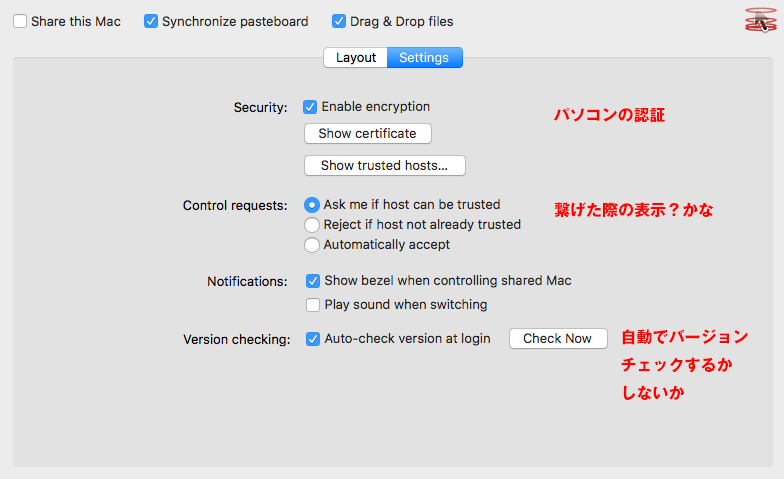Uncheck Synchronize pasteboard
The width and height of the screenshot is (784, 479).
pos(150,22)
